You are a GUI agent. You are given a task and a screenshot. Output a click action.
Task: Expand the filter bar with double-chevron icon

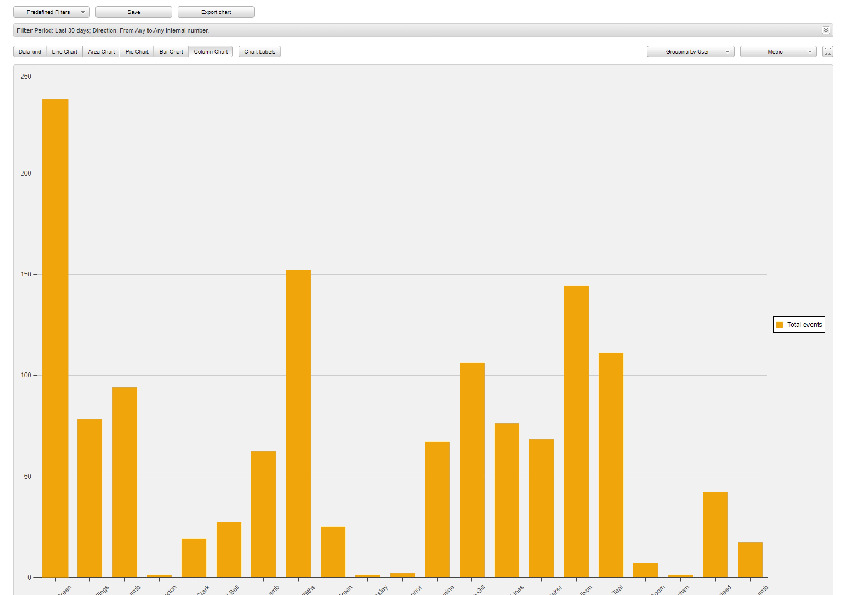pyautogui.click(x=826, y=30)
